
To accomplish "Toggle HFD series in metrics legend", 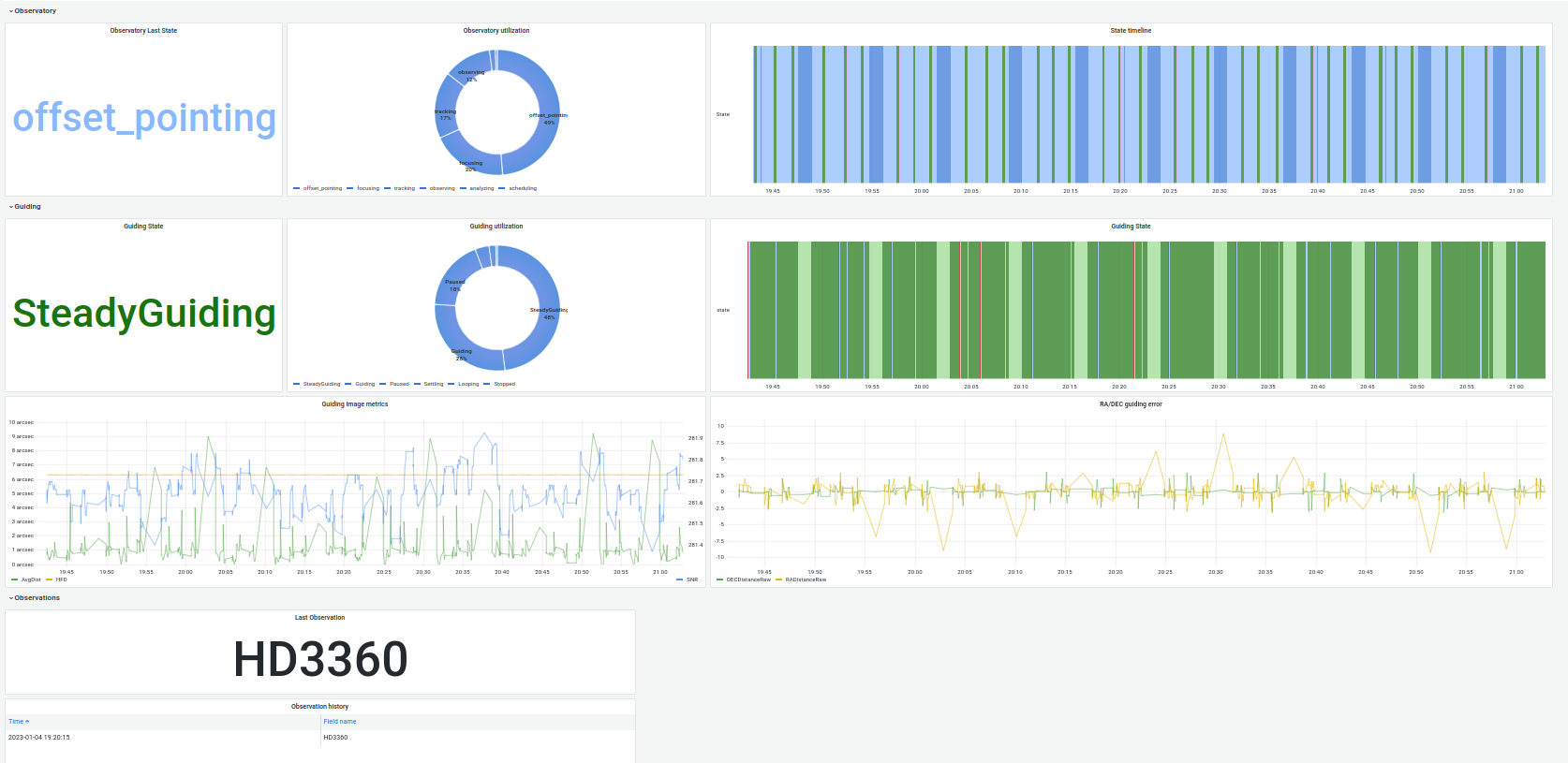I will 61,580.
